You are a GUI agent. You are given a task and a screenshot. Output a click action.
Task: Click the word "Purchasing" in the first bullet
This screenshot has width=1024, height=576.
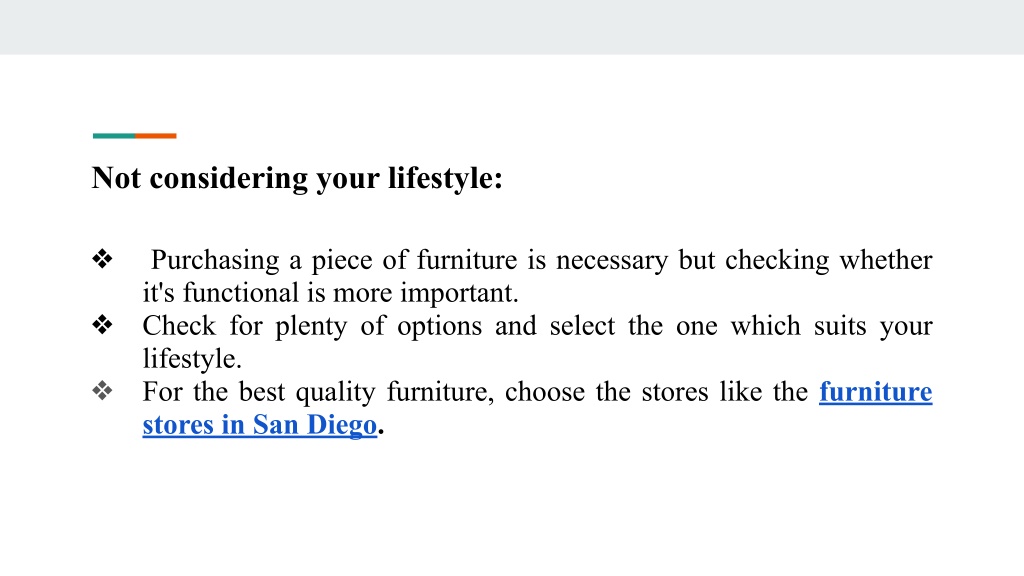click(x=215, y=261)
